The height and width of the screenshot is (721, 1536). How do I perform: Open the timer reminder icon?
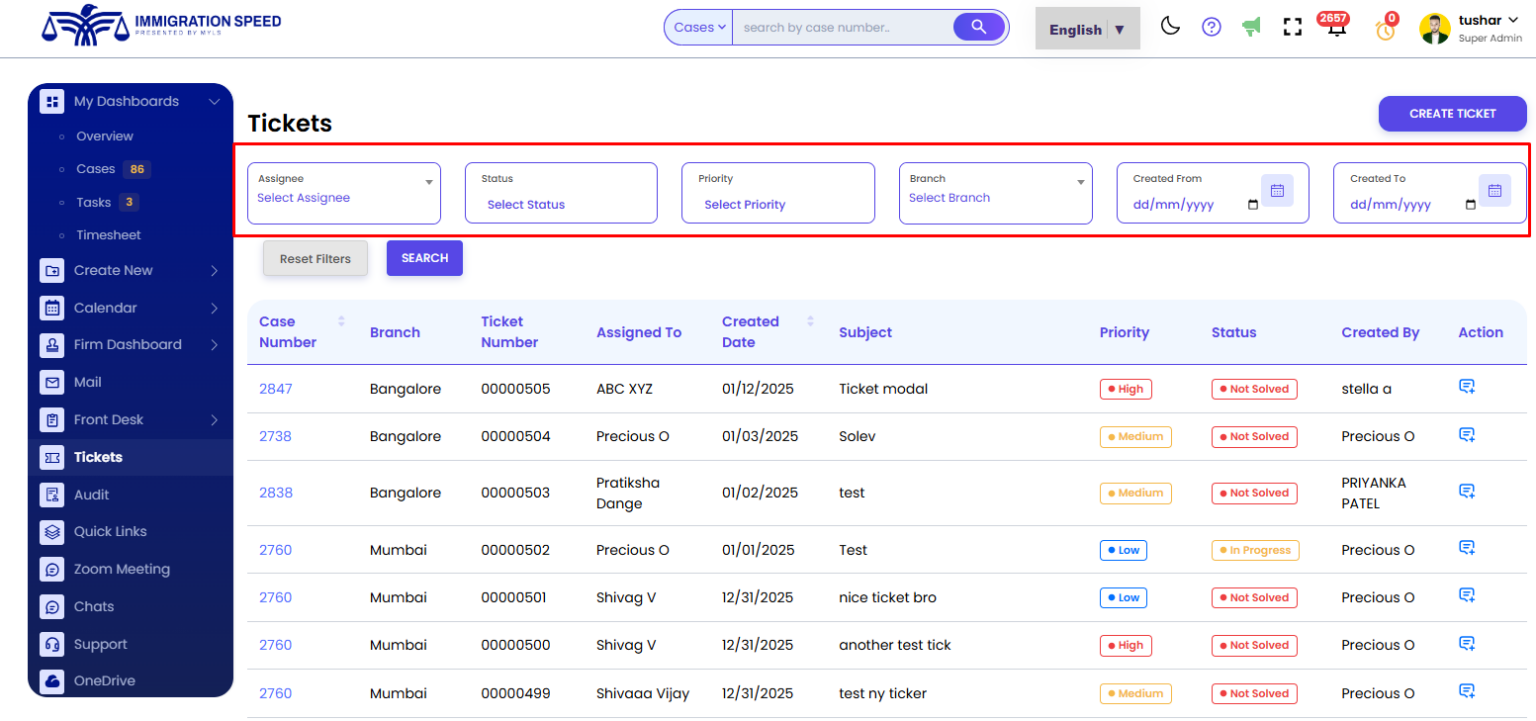tap(1385, 30)
